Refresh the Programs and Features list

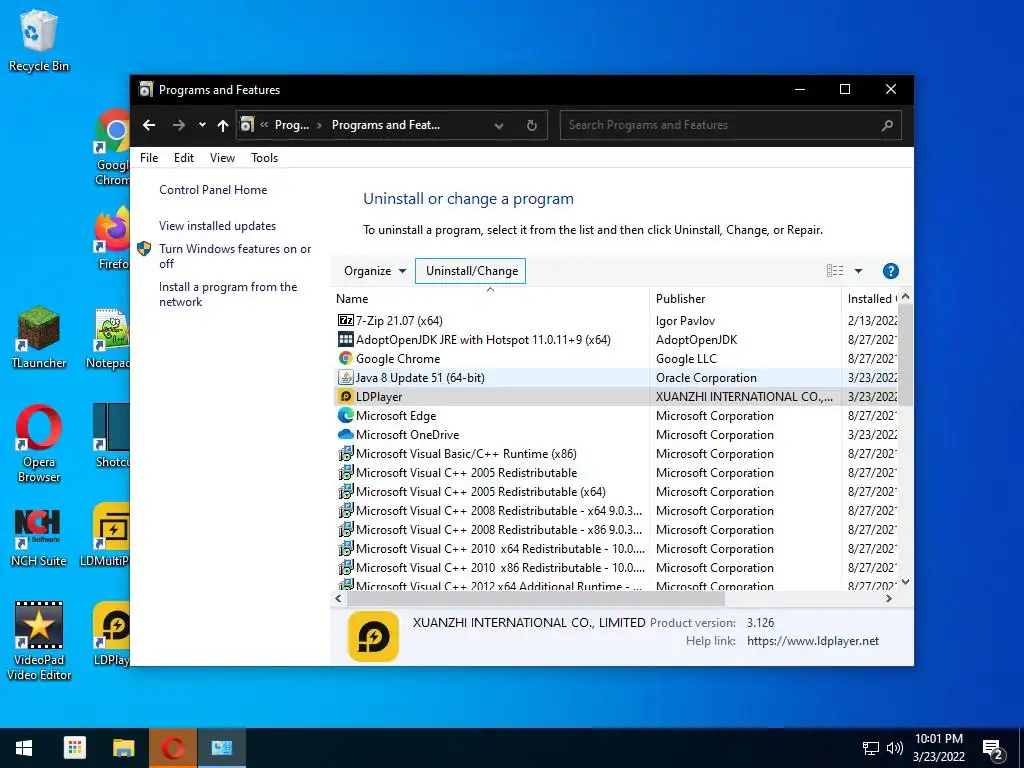click(532, 125)
